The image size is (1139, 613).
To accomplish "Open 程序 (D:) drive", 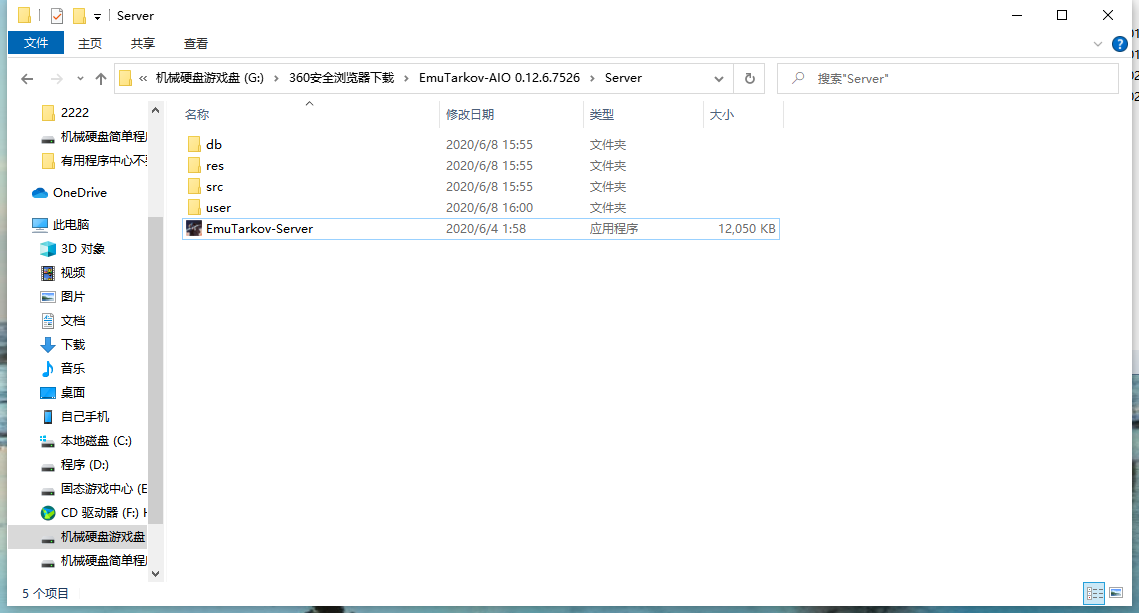I will click(84, 464).
